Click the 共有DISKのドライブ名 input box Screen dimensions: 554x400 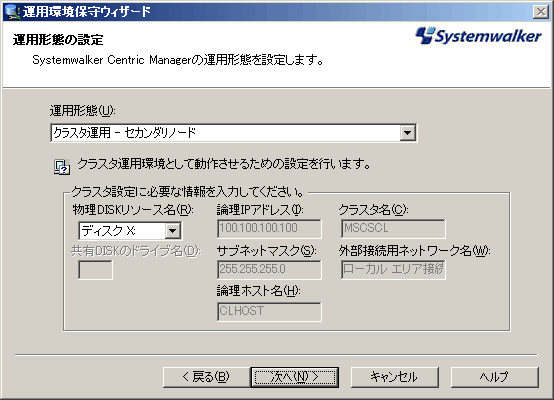coord(95,270)
